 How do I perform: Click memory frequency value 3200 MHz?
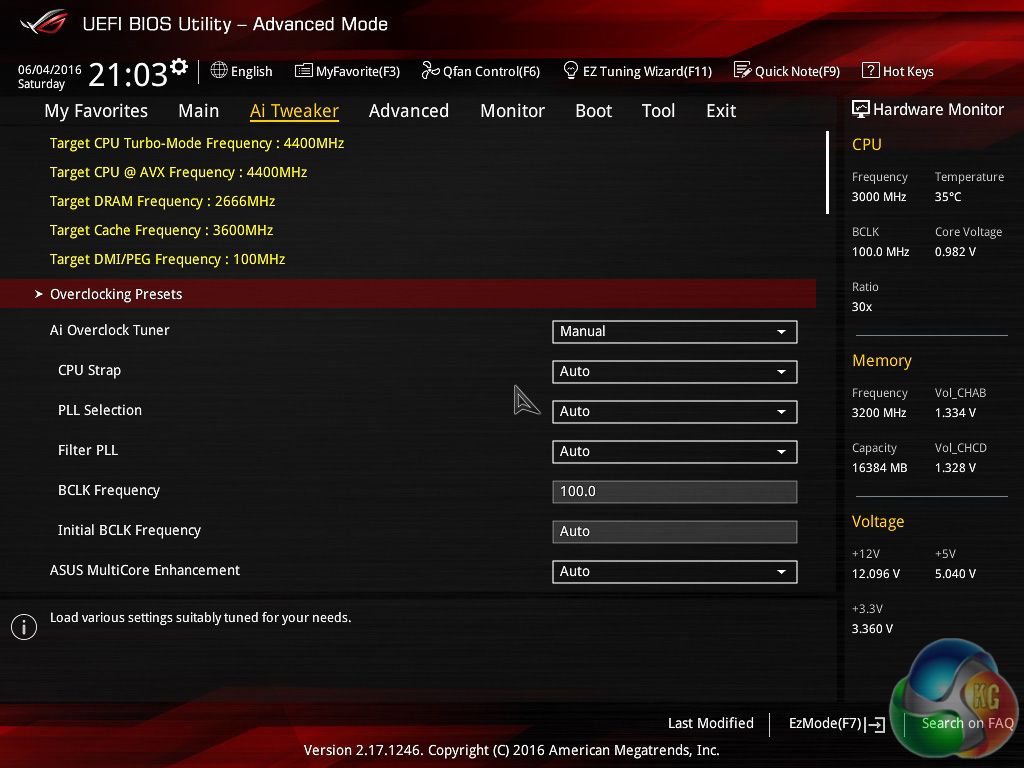click(x=879, y=413)
